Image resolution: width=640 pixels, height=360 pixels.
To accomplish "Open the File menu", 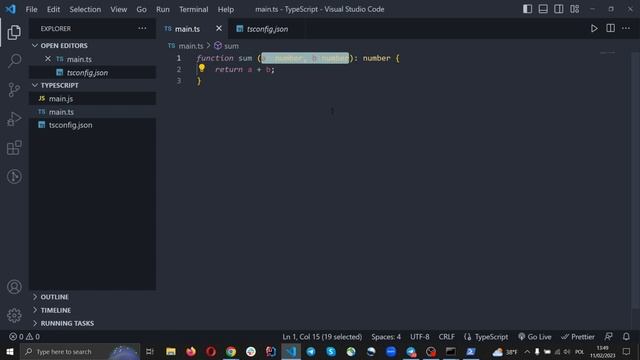I will (31, 9).
